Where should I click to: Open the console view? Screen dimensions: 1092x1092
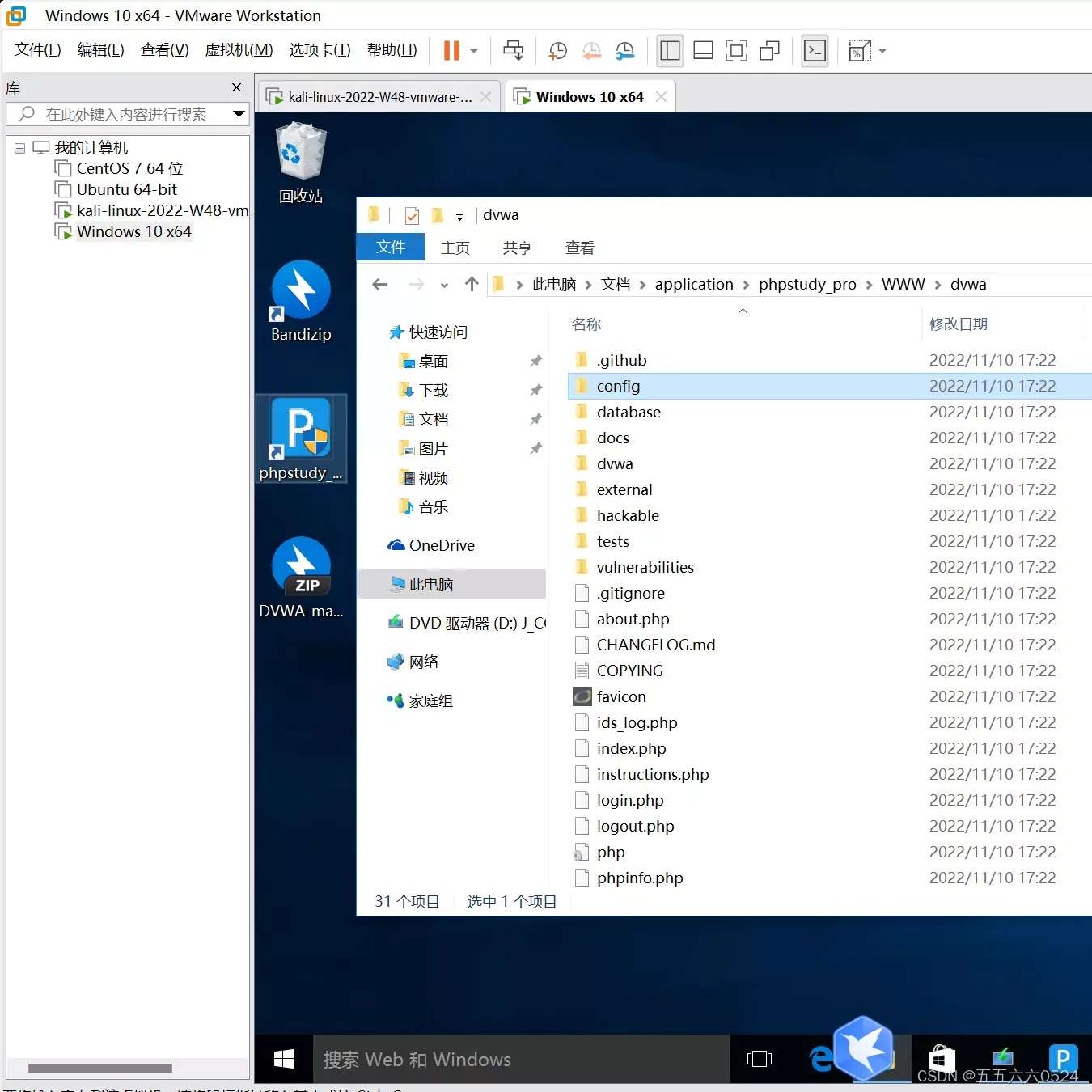(815, 51)
